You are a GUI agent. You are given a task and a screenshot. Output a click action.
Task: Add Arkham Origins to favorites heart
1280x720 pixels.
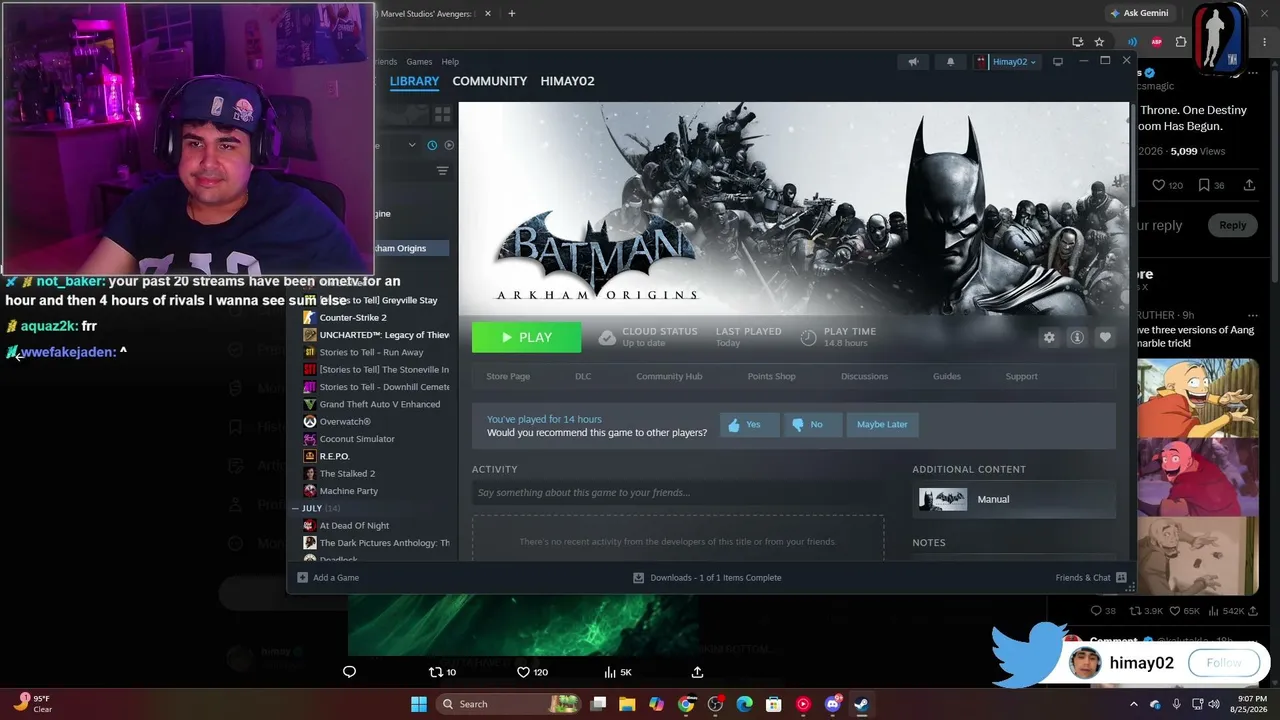(1105, 337)
